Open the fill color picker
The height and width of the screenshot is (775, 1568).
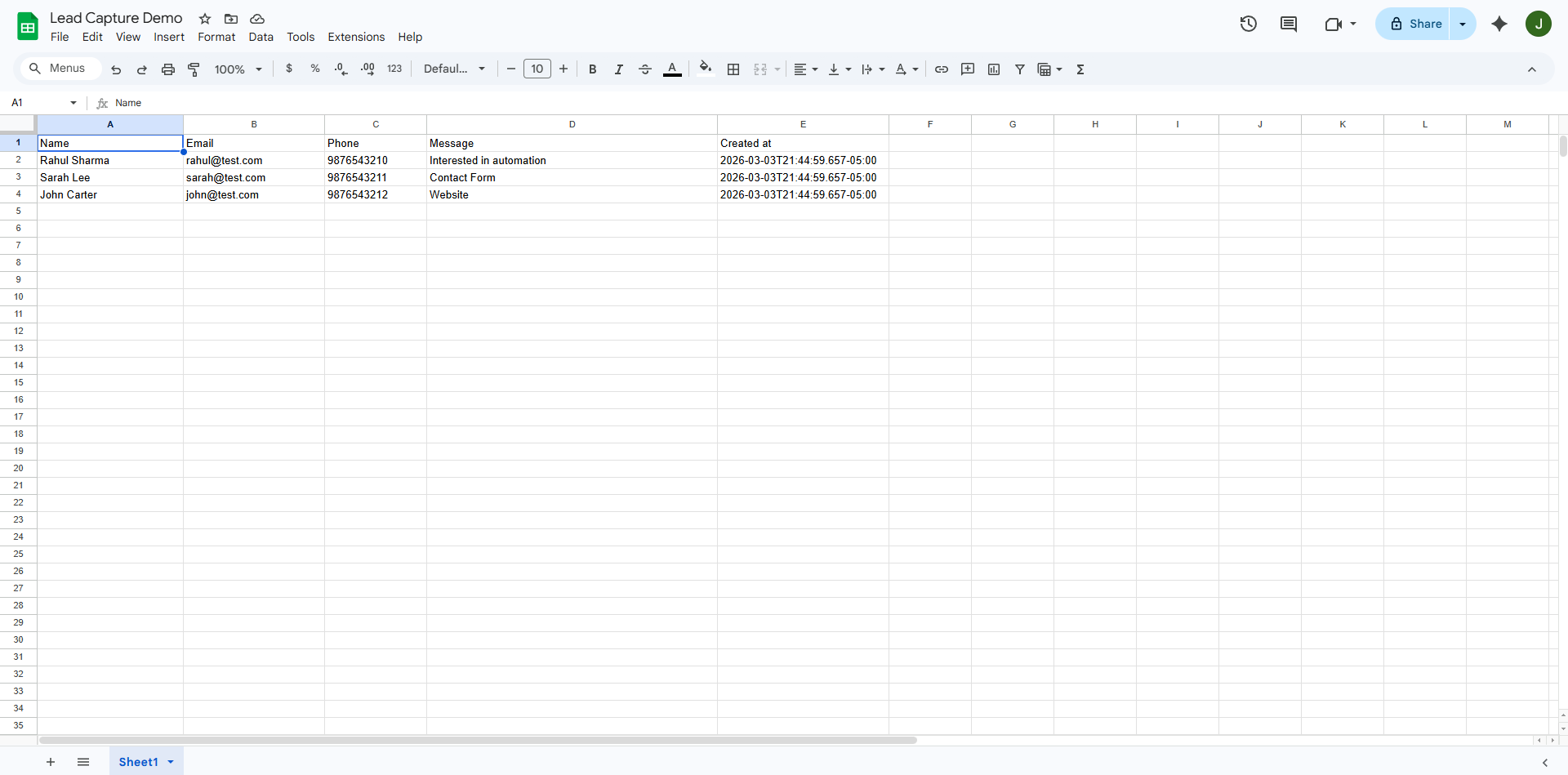point(706,69)
